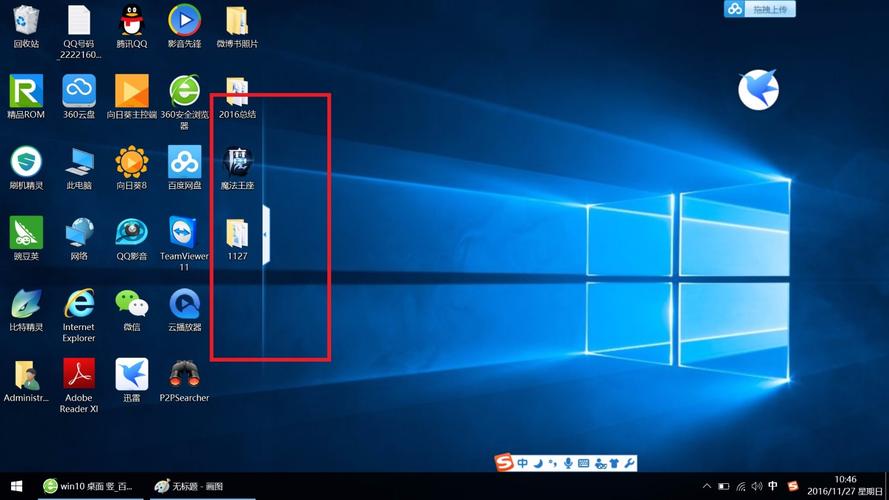Select the QQ号码 text file on desktop
The height and width of the screenshot is (500, 889).
79,32
